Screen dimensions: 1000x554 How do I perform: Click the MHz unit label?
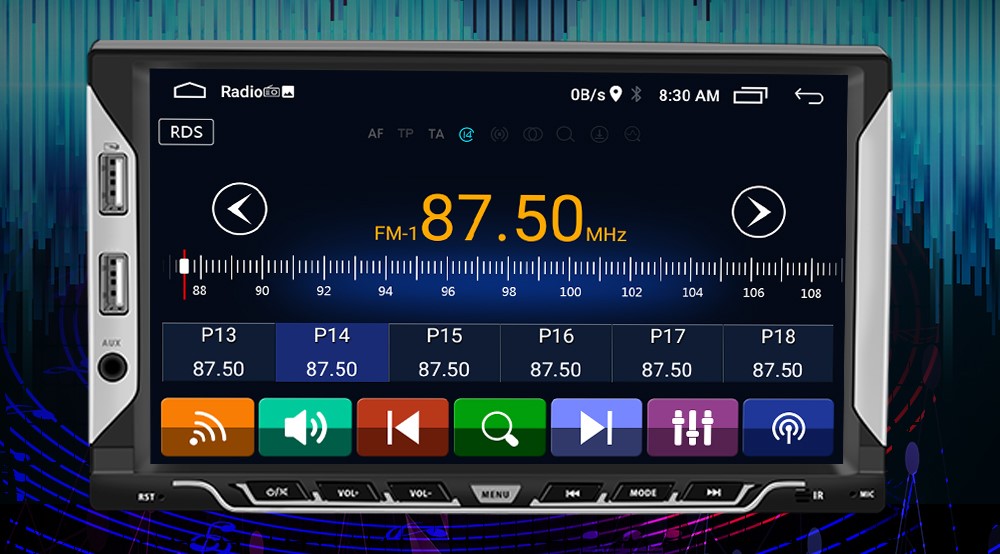[606, 235]
